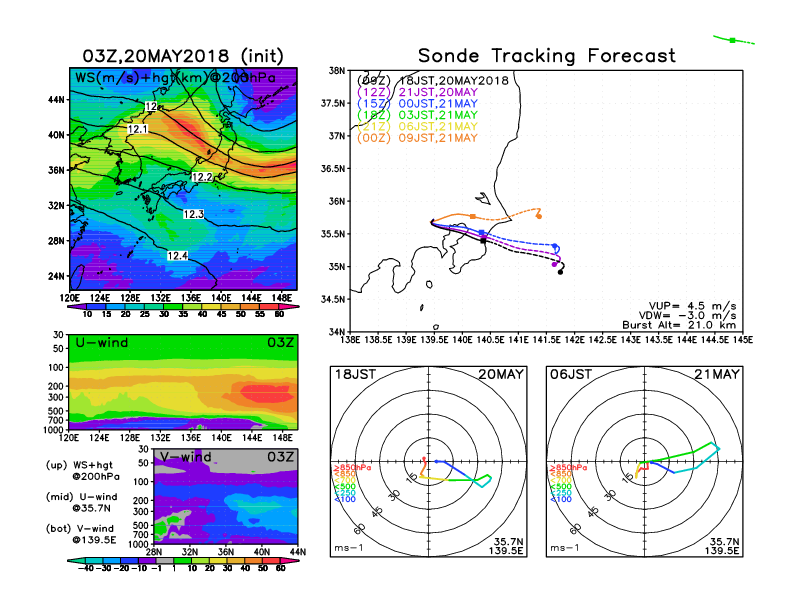The width and height of the screenshot is (792, 612).
Task: Click the '(mid) U-wind @35.7N' note
Action: click(x=81, y=502)
